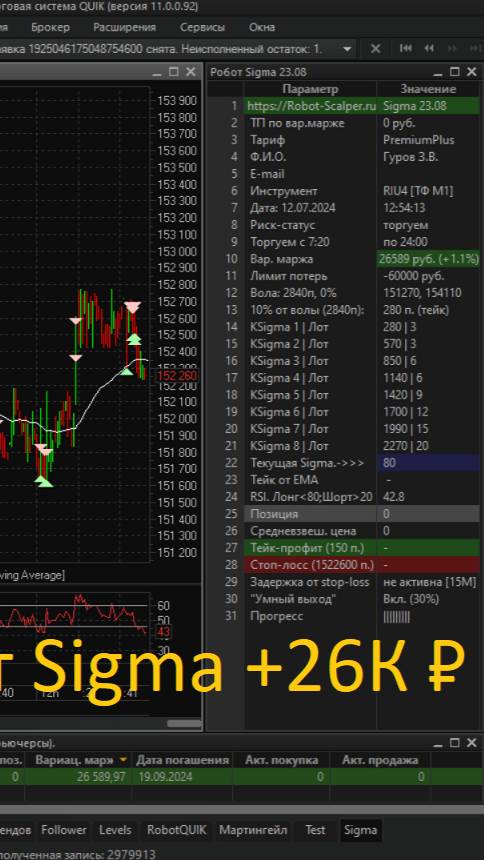Switch to the Мартингейл tab

tap(253, 830)
